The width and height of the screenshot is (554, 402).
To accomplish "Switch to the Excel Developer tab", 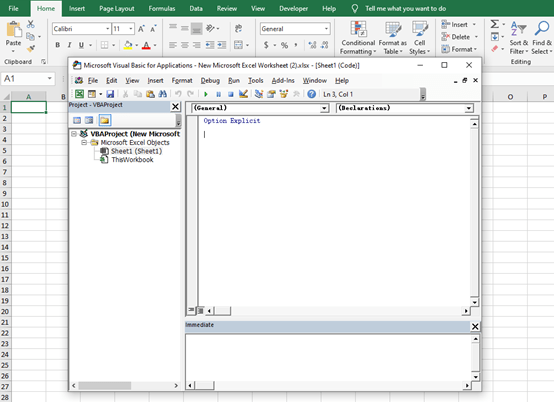I will point(293,8).
